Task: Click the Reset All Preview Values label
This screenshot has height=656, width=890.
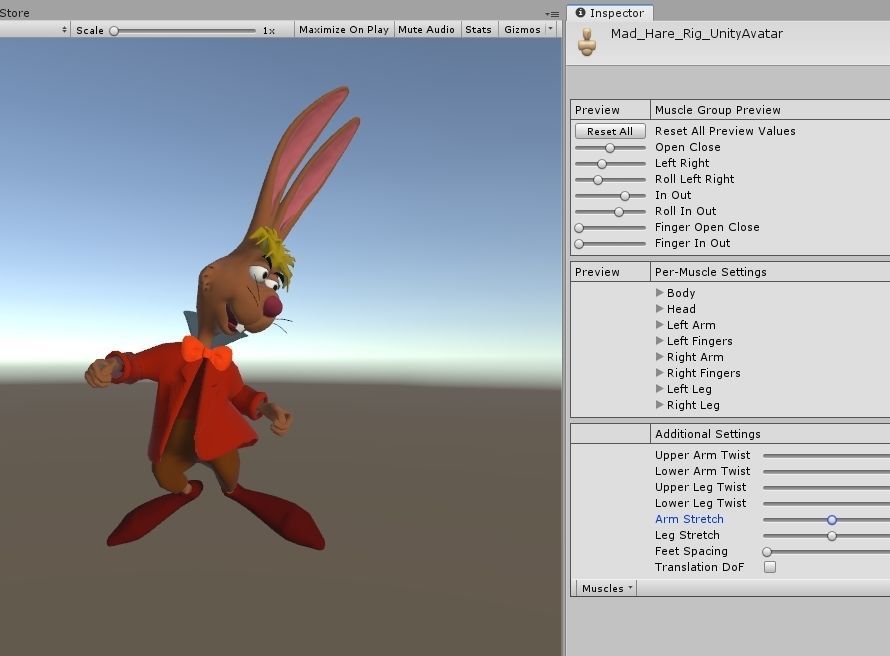Action: point(725,131)
